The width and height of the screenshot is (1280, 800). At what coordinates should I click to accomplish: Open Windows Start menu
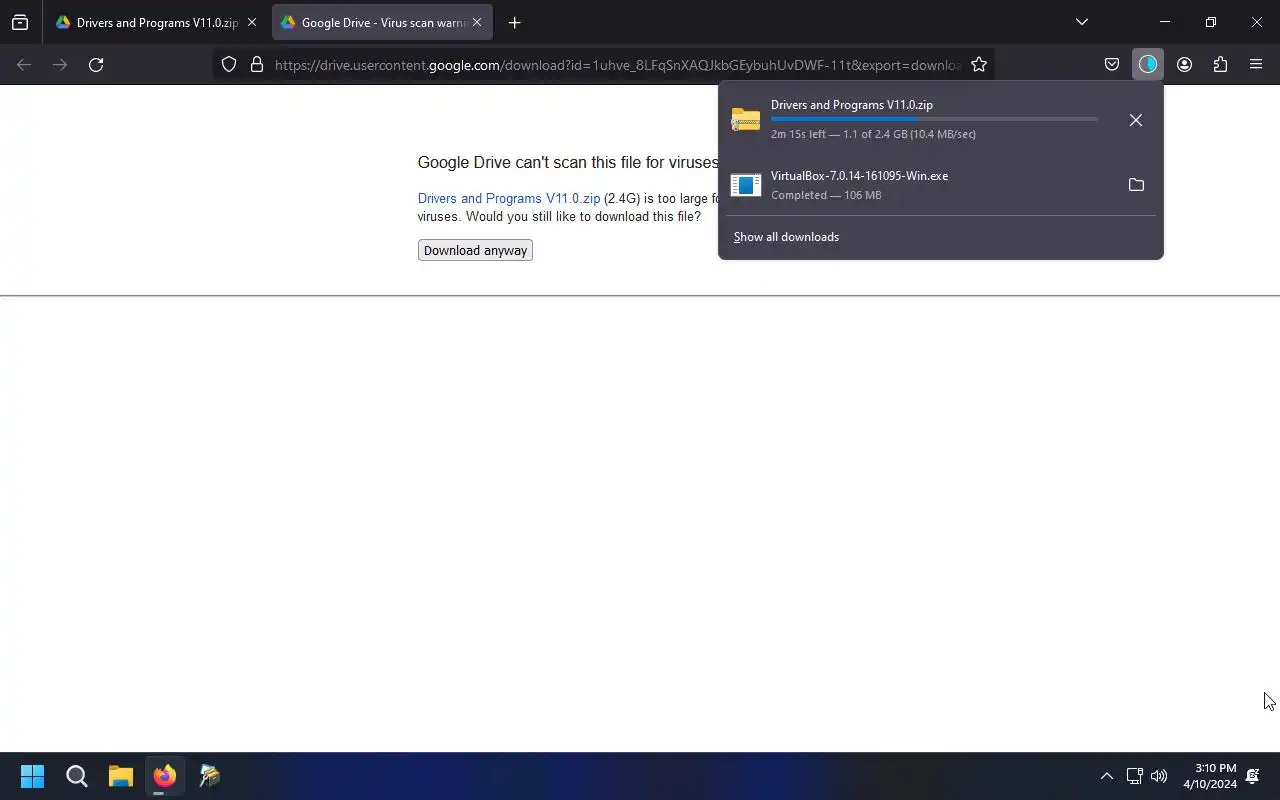[x=32, y=776]
